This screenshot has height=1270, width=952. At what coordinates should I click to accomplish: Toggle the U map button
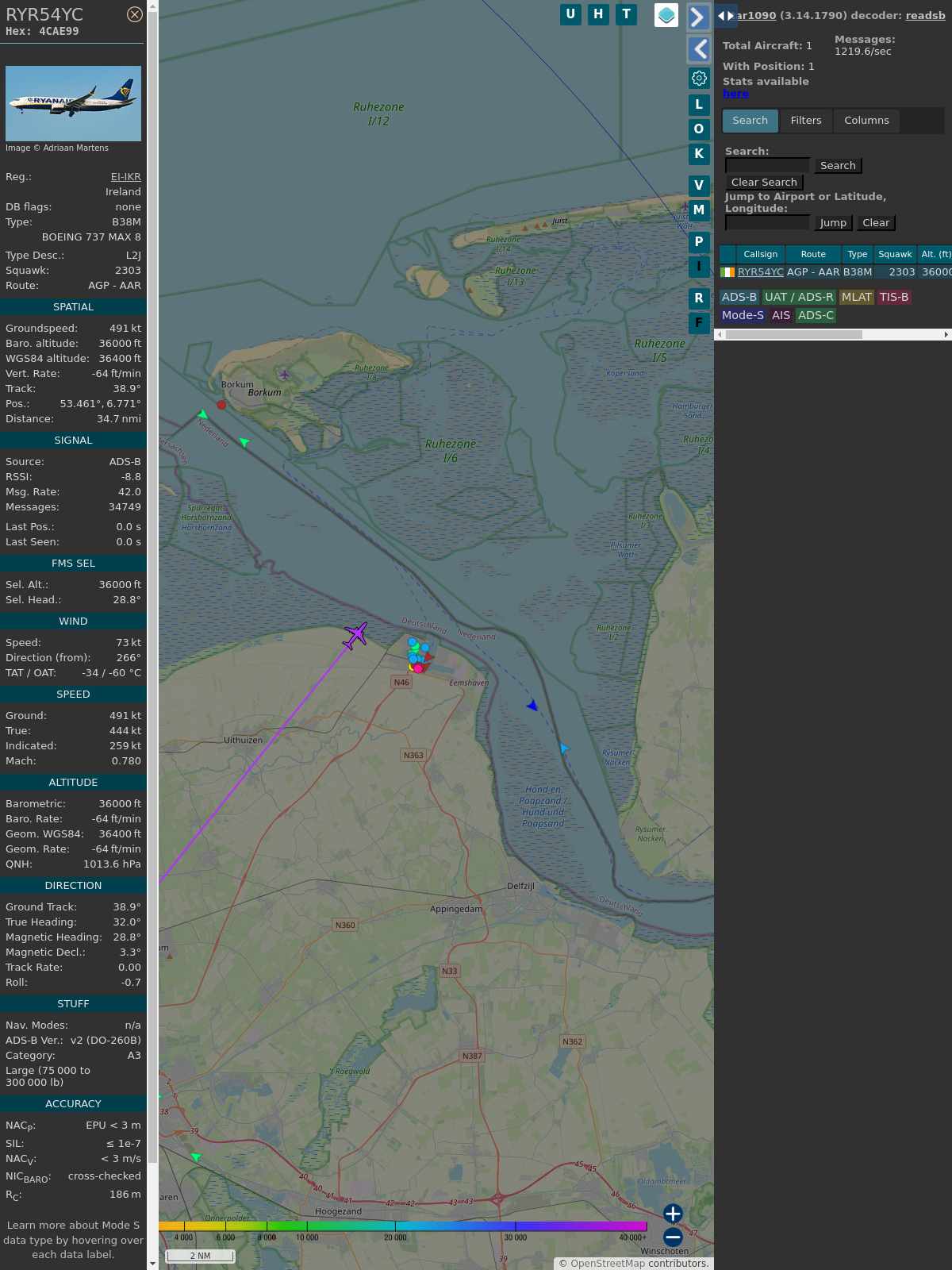click(x=570, y=14)
